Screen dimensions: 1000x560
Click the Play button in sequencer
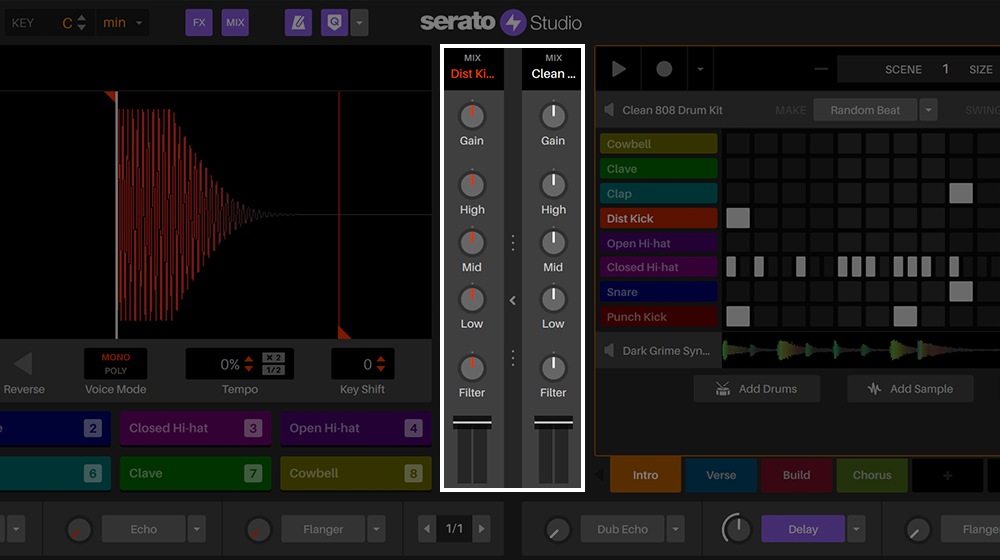[619, 69]
